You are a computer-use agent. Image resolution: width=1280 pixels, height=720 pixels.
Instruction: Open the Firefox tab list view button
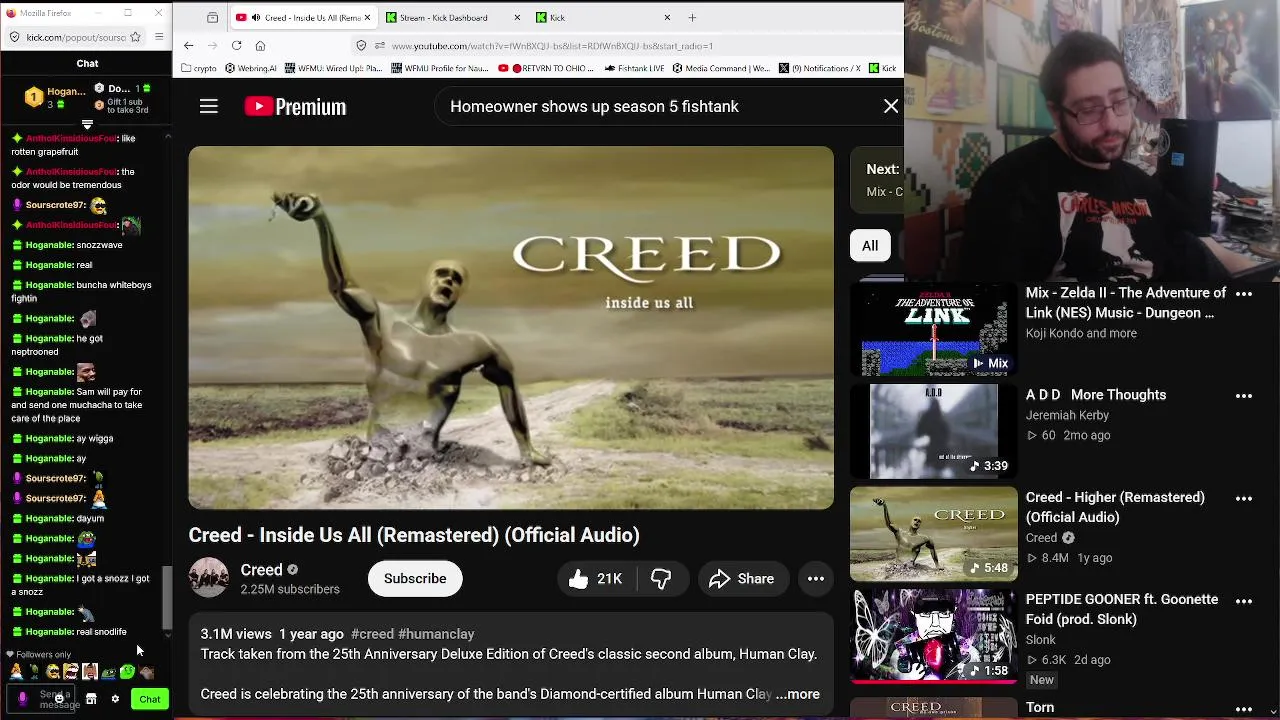tap(212, 17)
